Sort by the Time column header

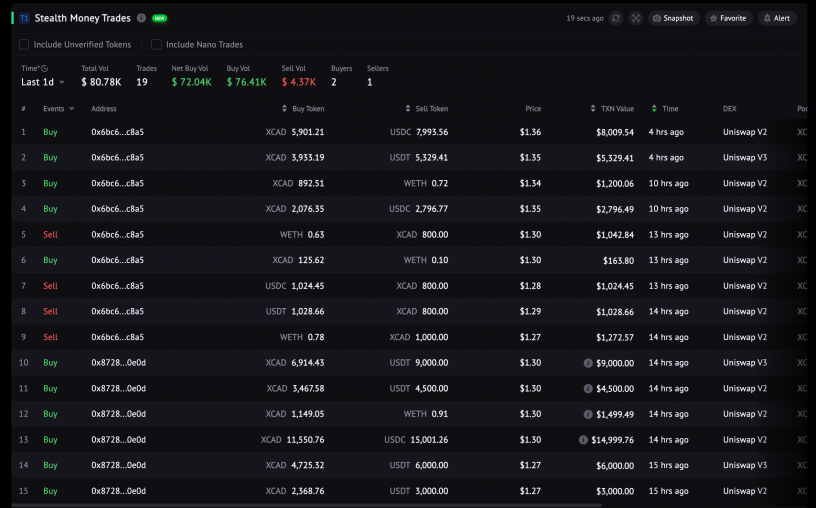point(665,109)
